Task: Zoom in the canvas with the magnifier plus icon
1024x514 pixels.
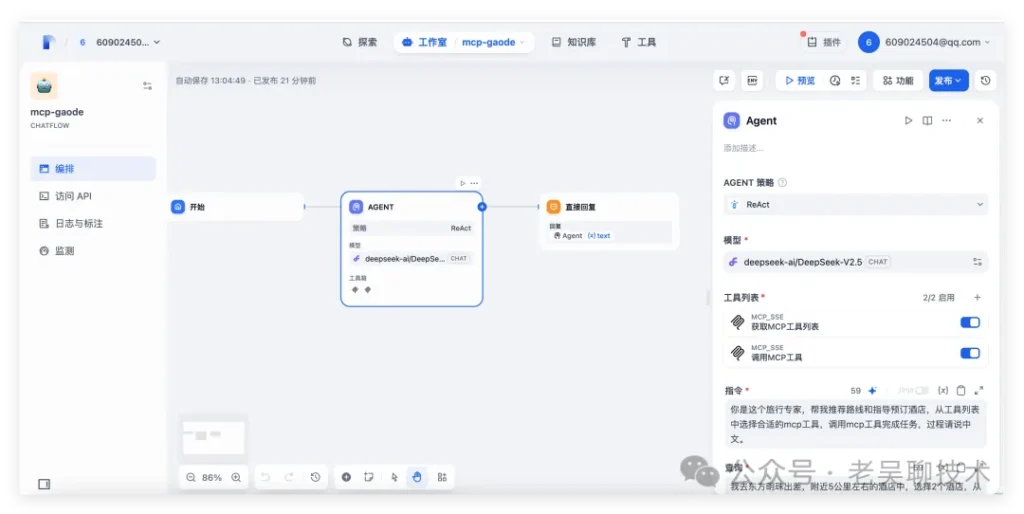Action: (236, 477)
